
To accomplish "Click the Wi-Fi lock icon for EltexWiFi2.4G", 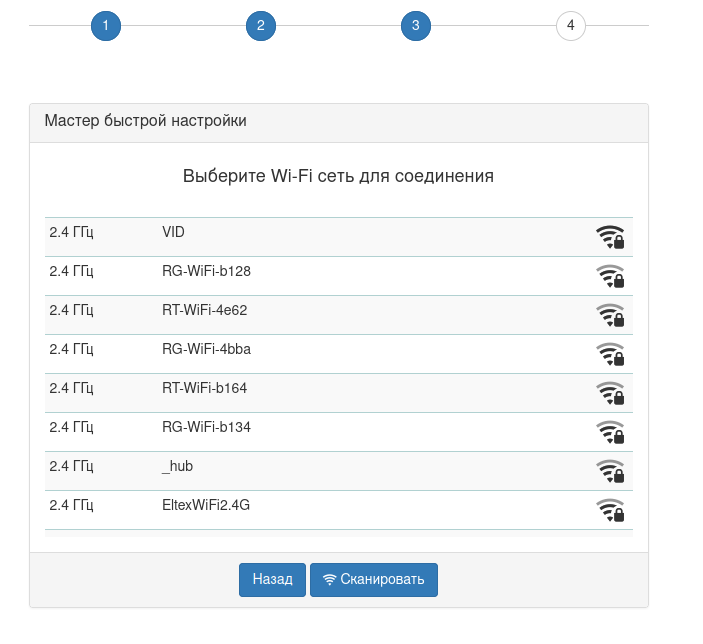I will coord(610,510).
